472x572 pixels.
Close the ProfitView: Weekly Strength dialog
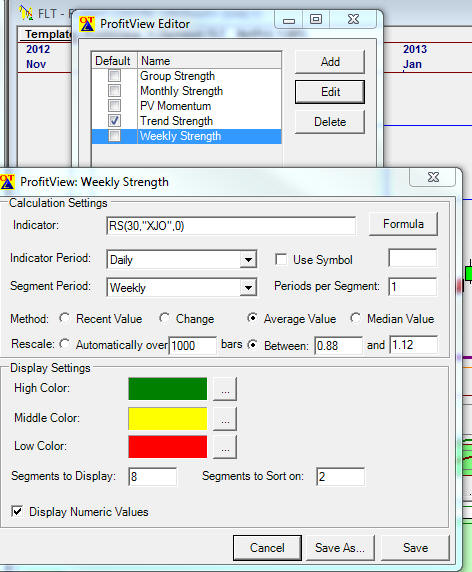pyautogui.click(x=433, y=177)
